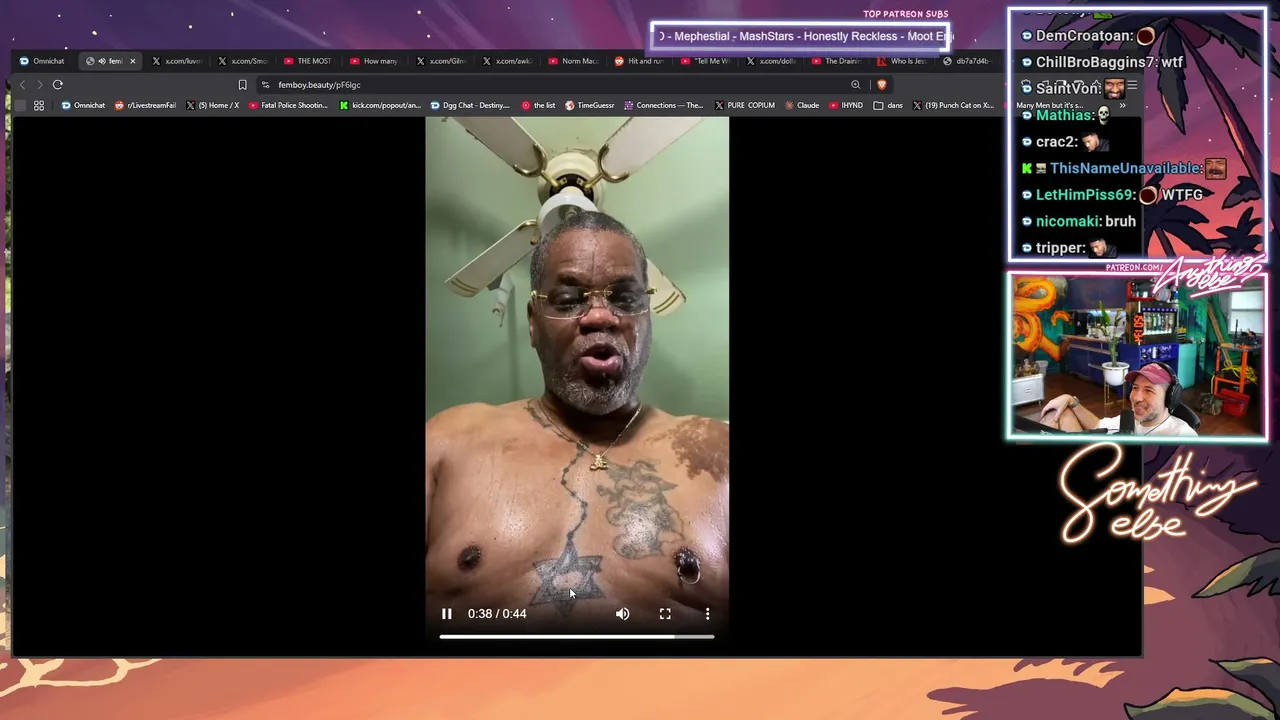
Task: Switch to the How many YouTube tab
Action: (x=375, y=61)
